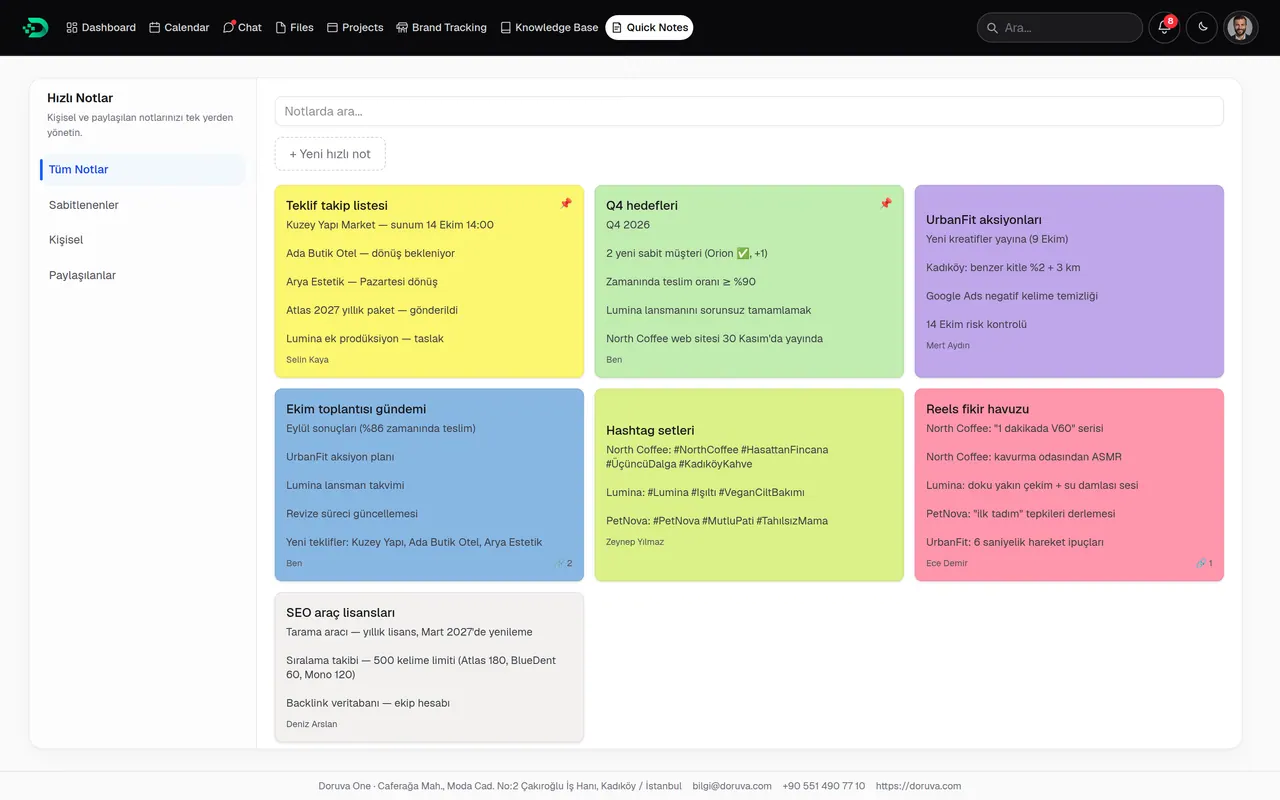The width and height of the screenshot is (1280, 800).
Task: Show Kişisel notes in sidebar
Action: pos(143,240)
